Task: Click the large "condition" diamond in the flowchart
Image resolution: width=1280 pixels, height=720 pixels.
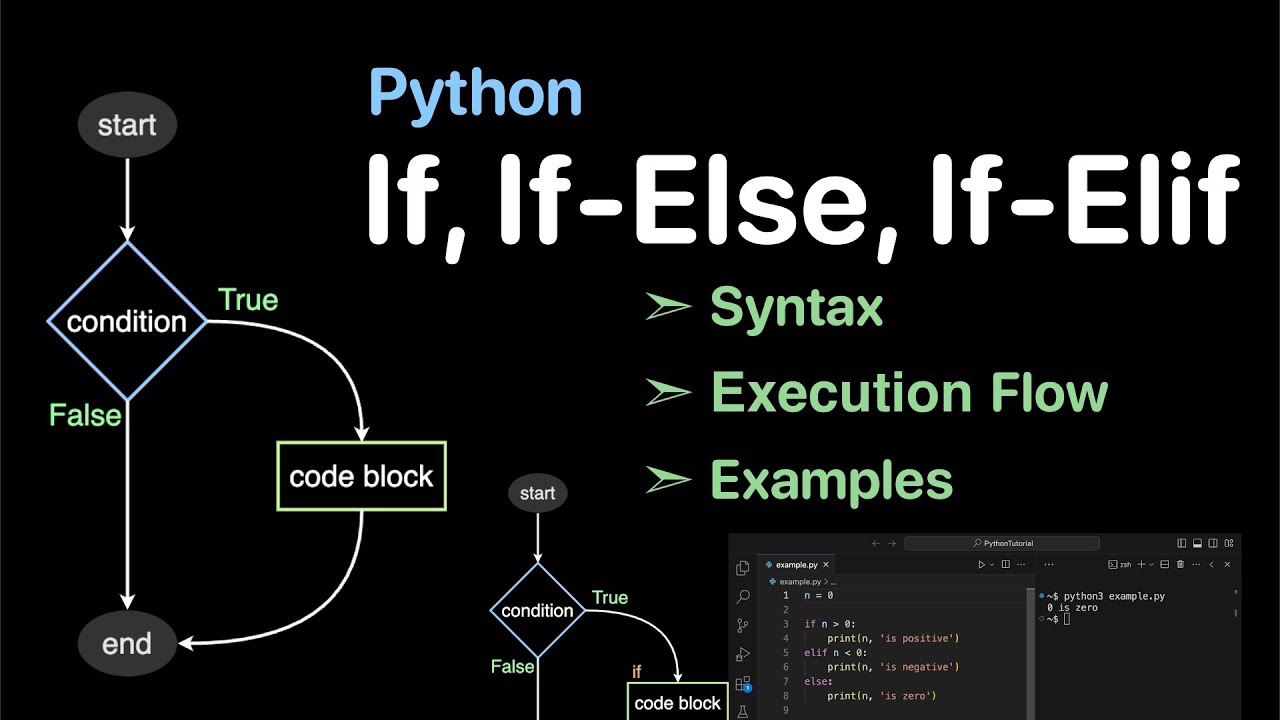Action: pos(127,321)
